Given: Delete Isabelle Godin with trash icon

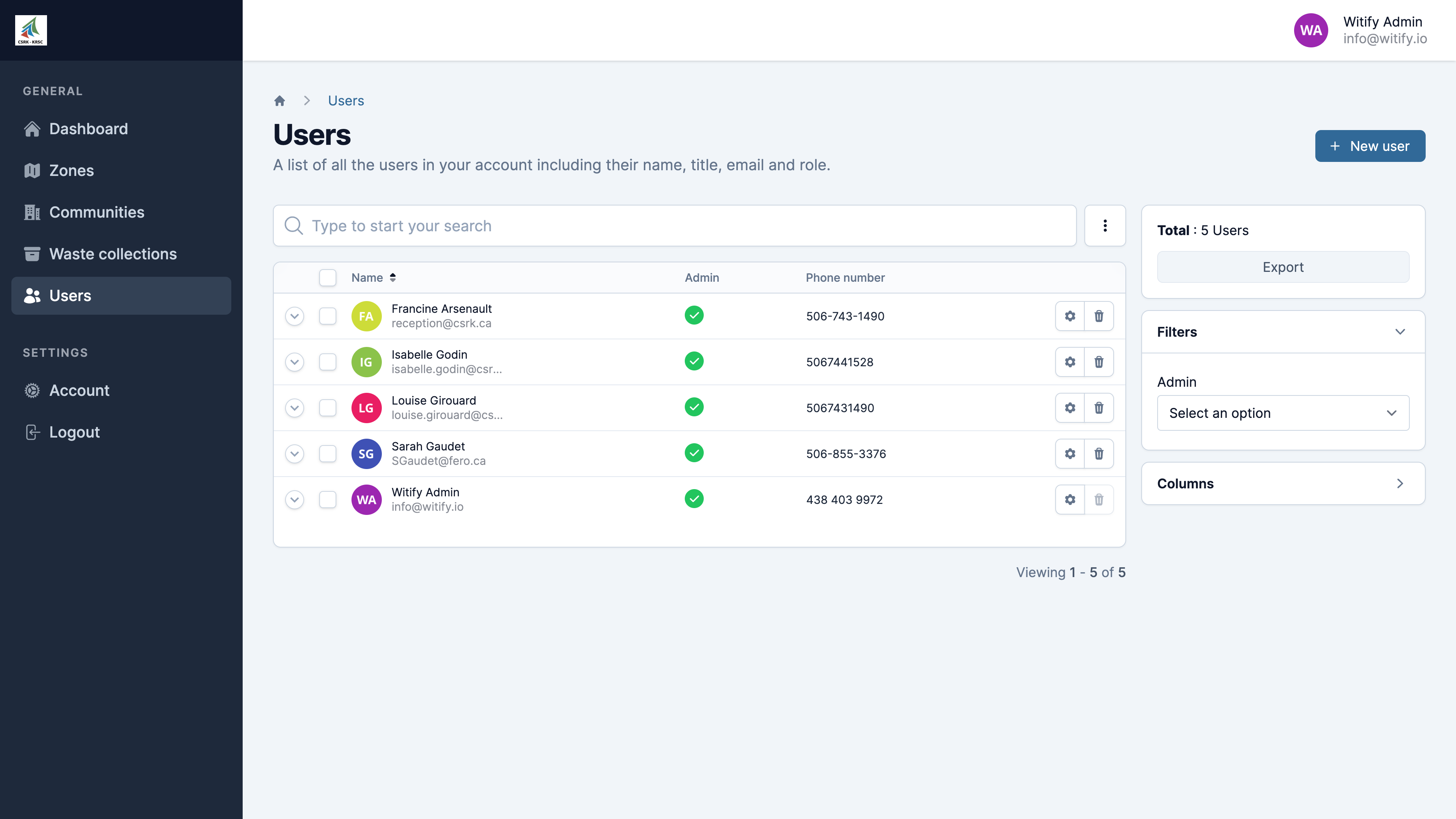Looking at the screenshot, I should [1098, 362].
